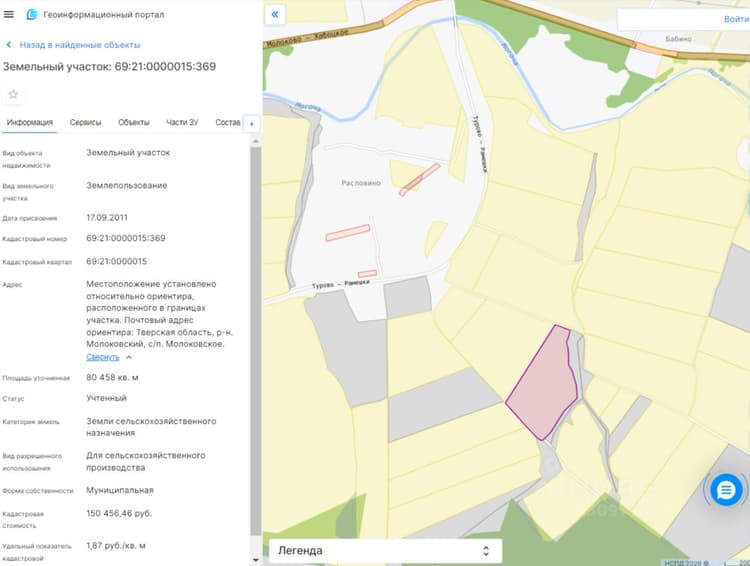Open the hamburger main menu
750x566 pixels.
[9, 14]
